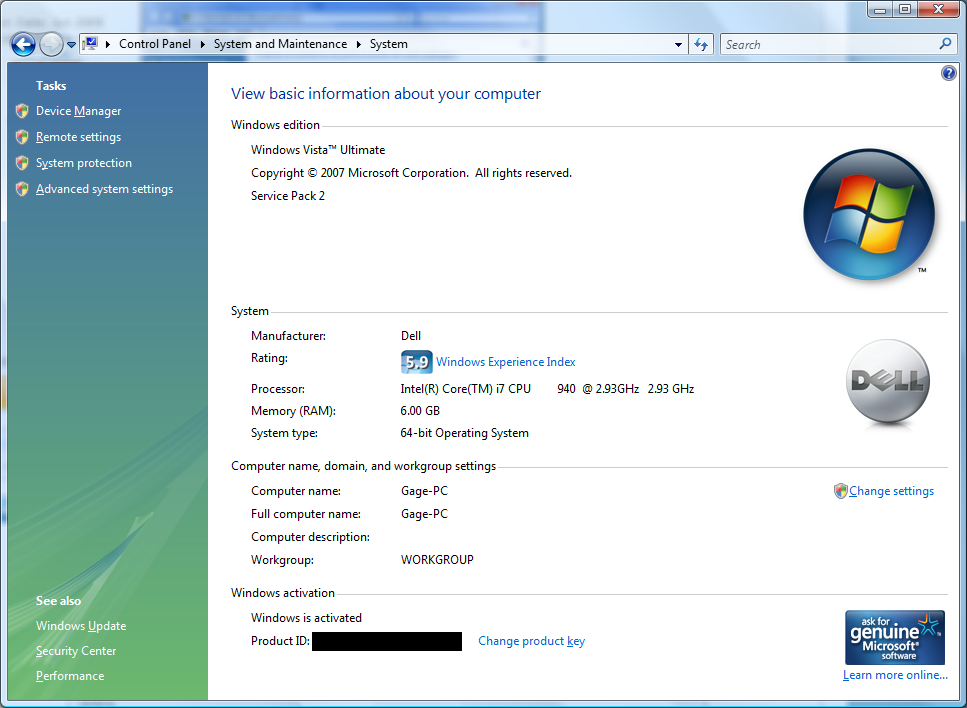Open the recent pages dropdown arrow
Viewport: 967px width, 708px height.
click(71, 45)
